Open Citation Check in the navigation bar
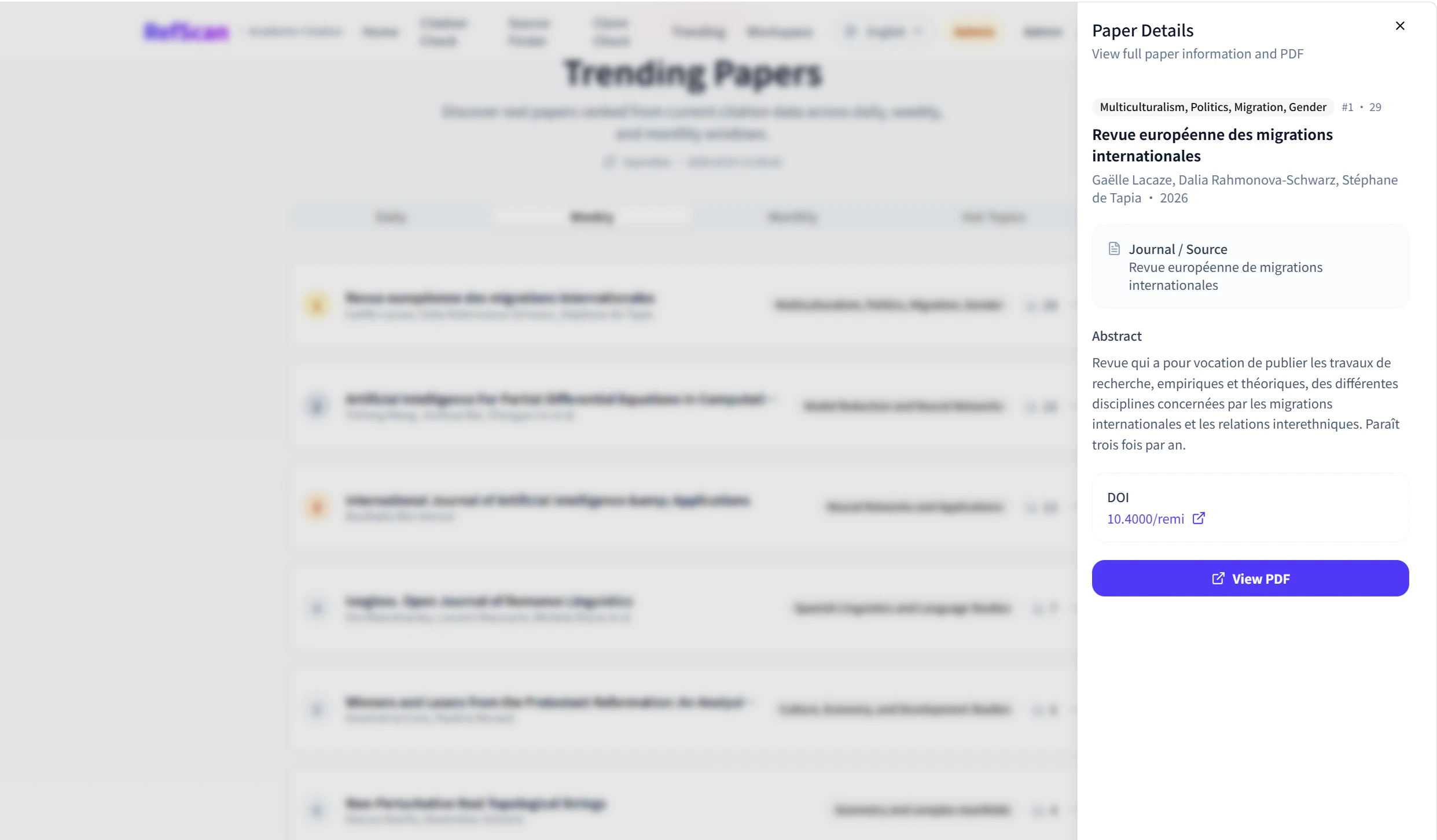1437x840 pixels. [x=443, y=32]
